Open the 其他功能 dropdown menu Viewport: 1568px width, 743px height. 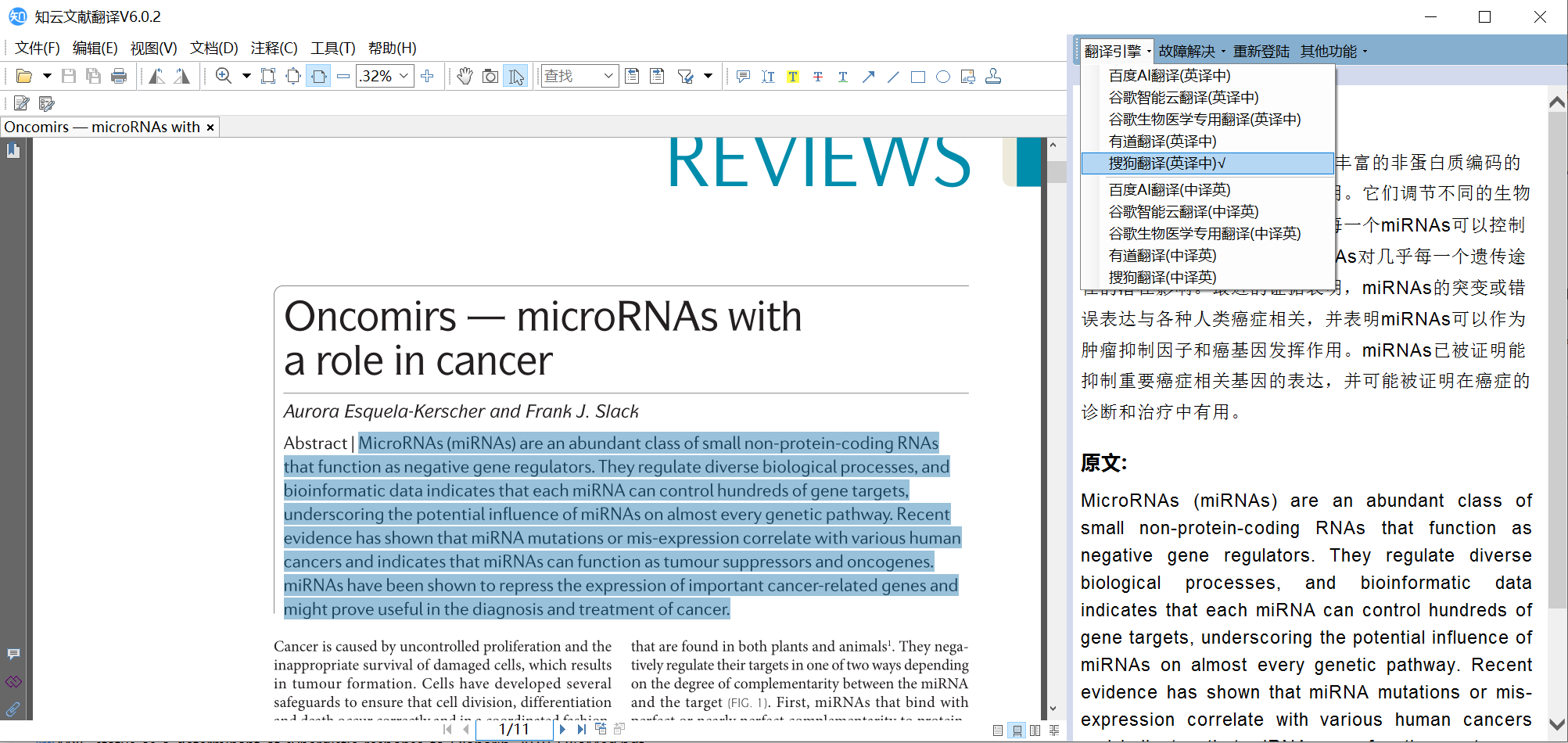pyautogui.click(x=1333, y=51)
